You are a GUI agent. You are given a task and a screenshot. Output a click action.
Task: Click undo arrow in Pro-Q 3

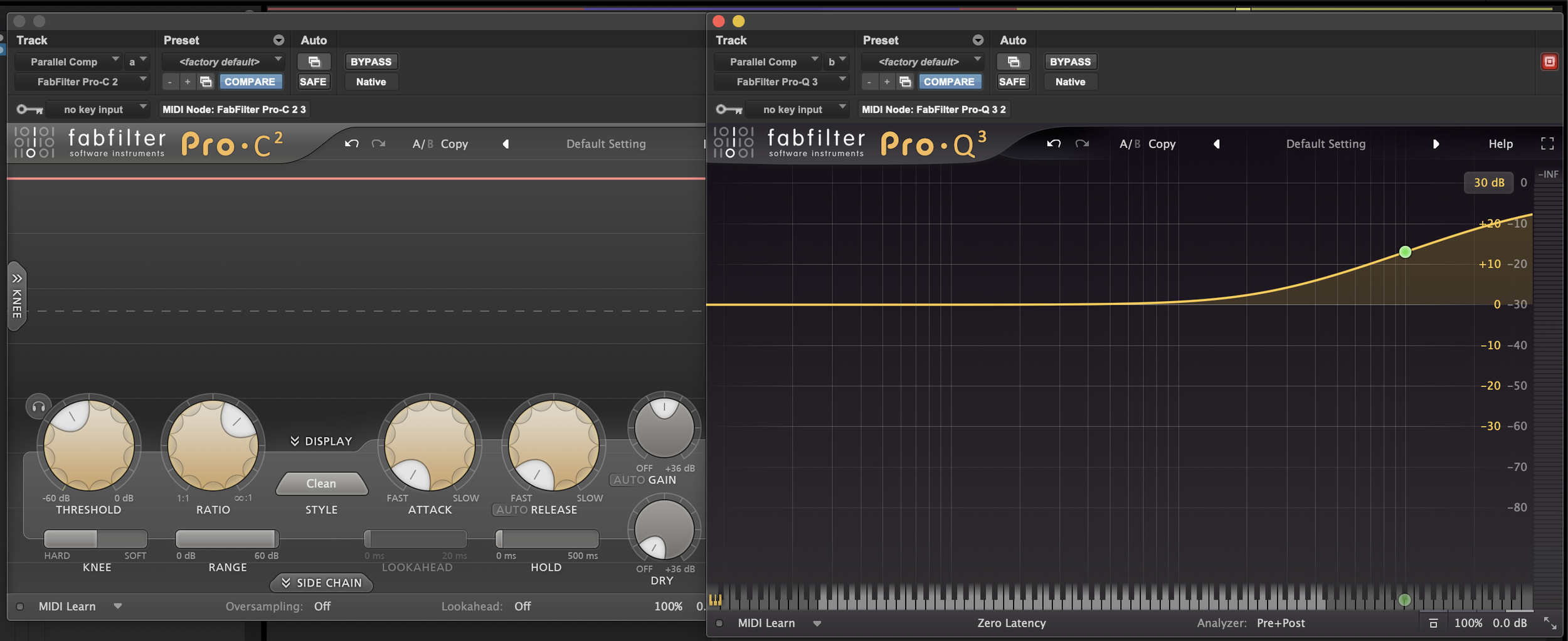tap(1054, 144)
